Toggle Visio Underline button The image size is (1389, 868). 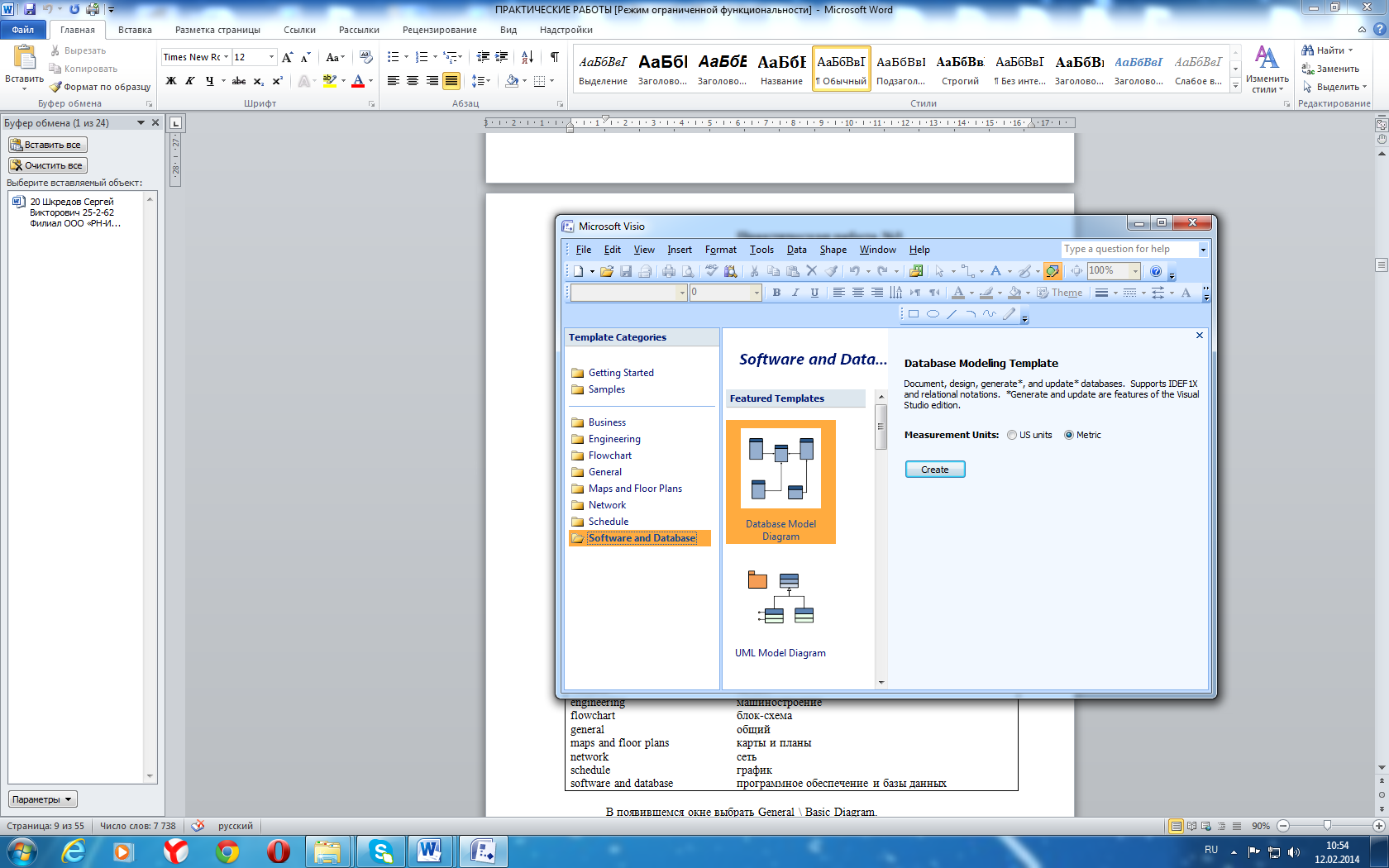[814, 293]
